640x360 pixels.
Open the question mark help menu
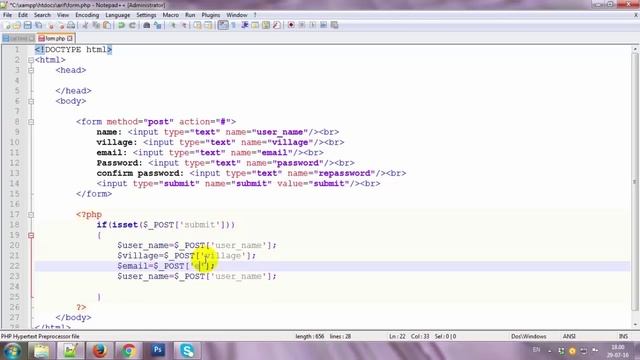click(255, 15)
